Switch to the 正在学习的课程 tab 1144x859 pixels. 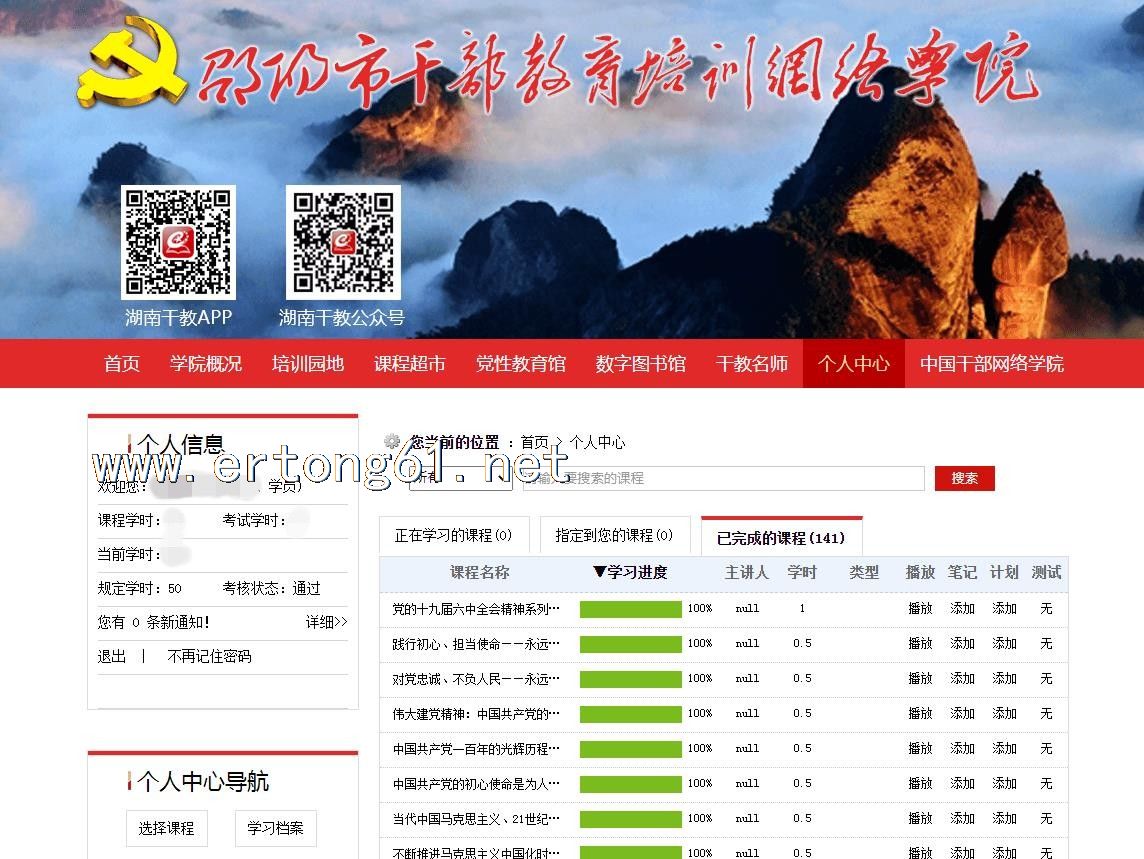click(453, 536)
